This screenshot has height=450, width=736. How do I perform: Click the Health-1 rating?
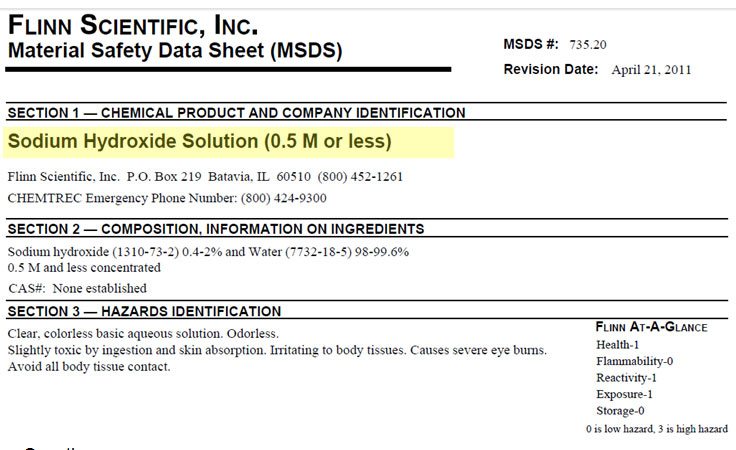coord(617,345)
